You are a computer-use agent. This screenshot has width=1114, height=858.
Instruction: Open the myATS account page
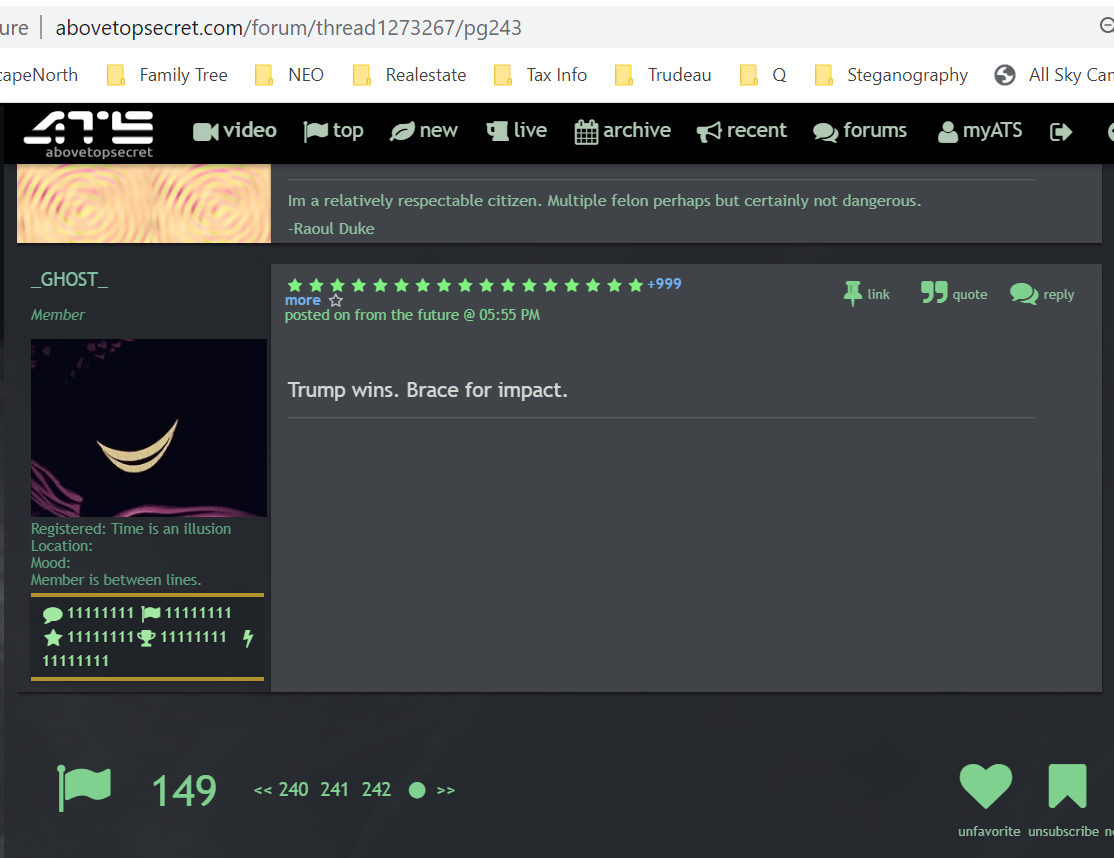point(980,131)
